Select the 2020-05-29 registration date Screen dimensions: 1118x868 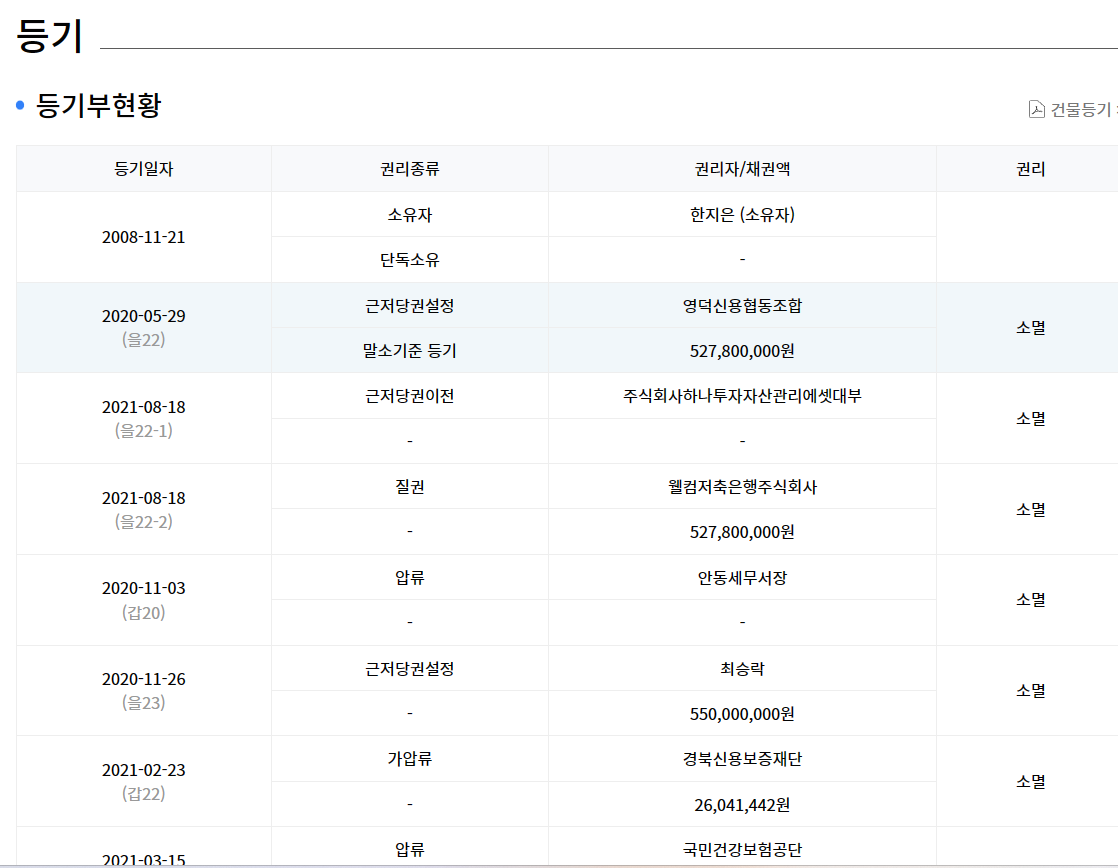[143, 316]
